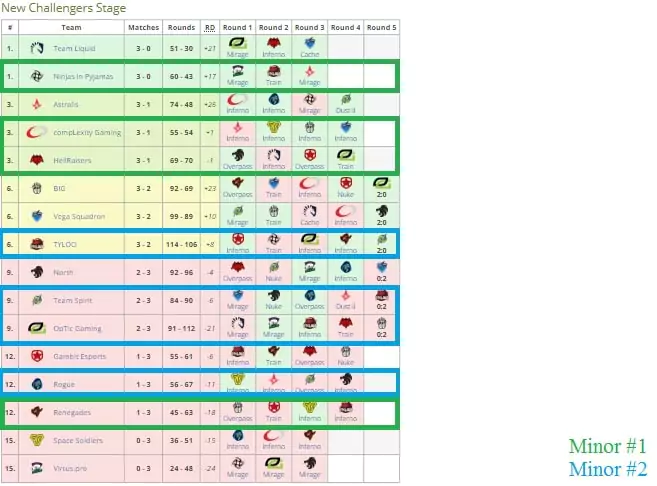Click HellRaisers' Round 3 Overpass opponent icon
Viewport: 657px width, 486px height.
pos(310,155)
